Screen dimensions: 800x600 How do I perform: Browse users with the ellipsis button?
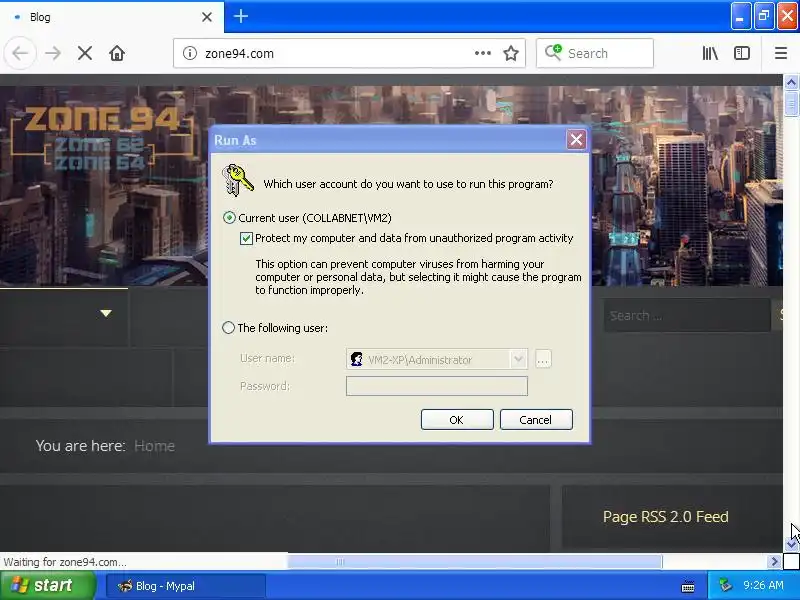pos(543,359)
